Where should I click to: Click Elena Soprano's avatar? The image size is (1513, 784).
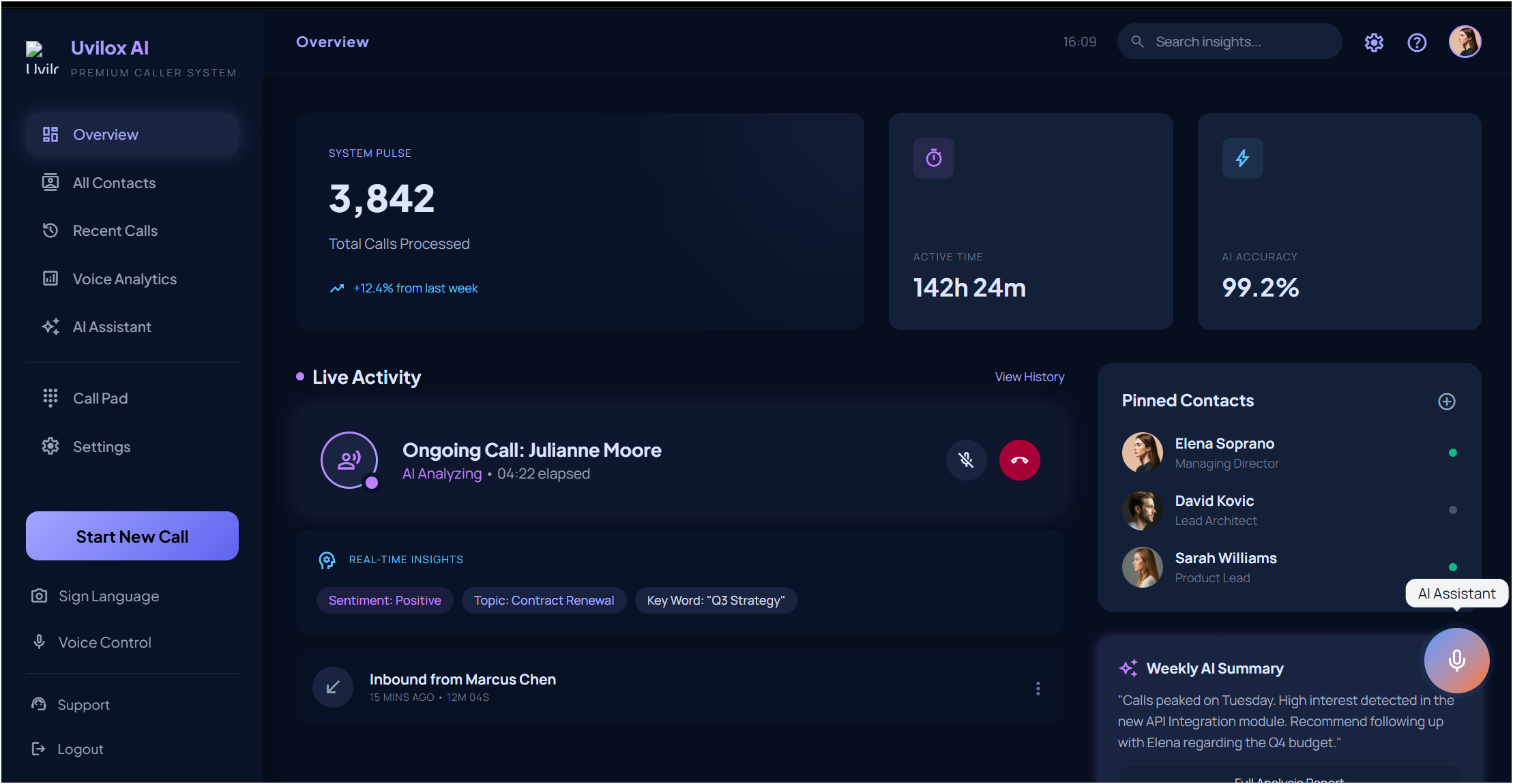1143,453
